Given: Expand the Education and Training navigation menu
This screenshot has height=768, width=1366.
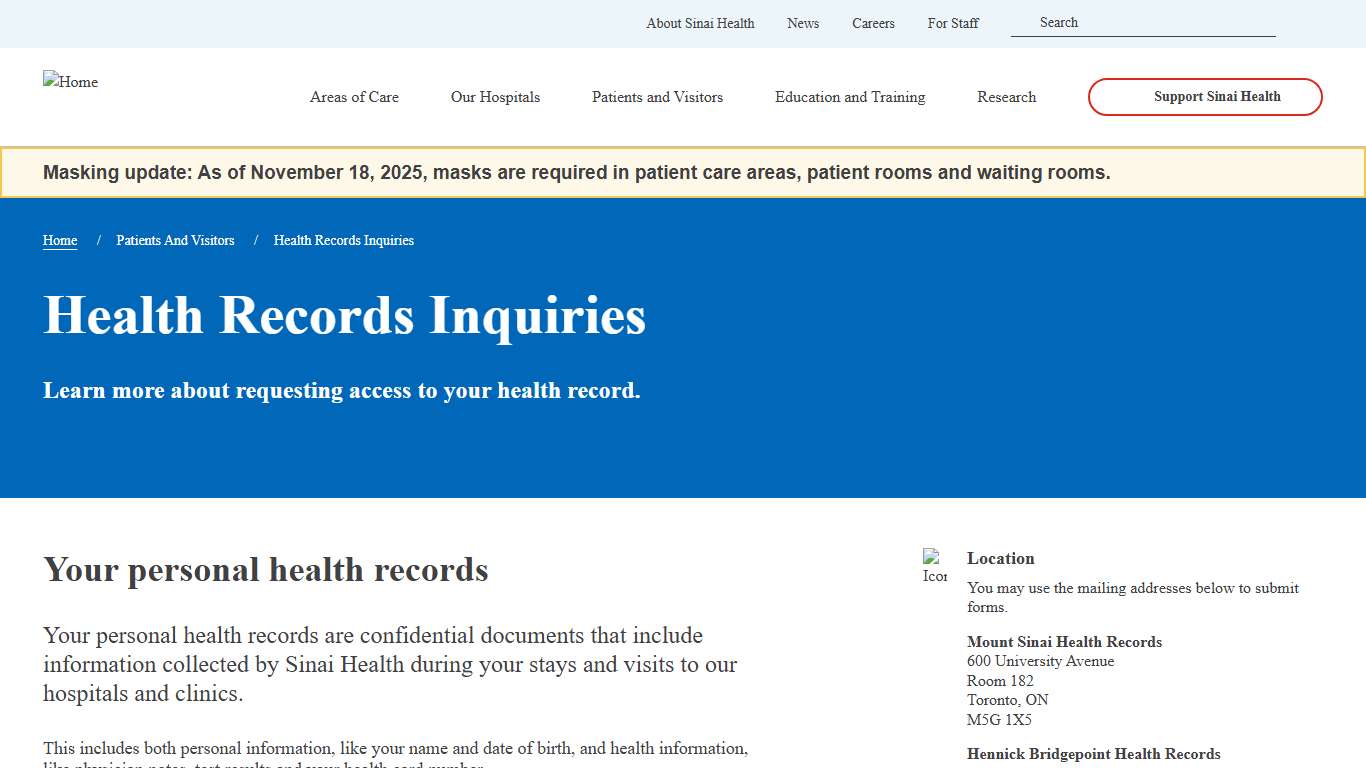Looking at the screenshot, I should (x=849, y=97).
